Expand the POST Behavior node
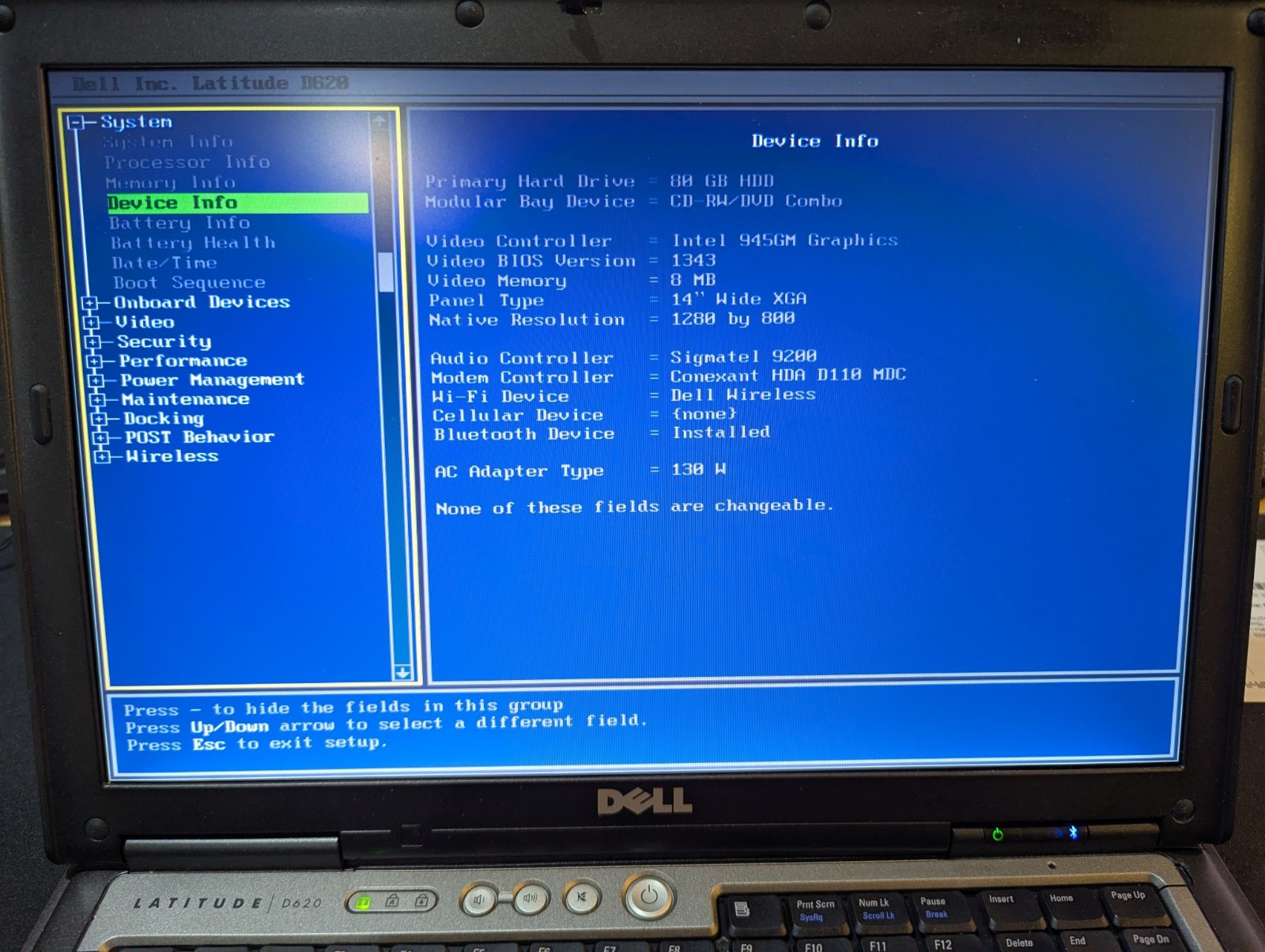Image resolution: width=1265 pixels, height=952 pixels. tap(101, 438)
